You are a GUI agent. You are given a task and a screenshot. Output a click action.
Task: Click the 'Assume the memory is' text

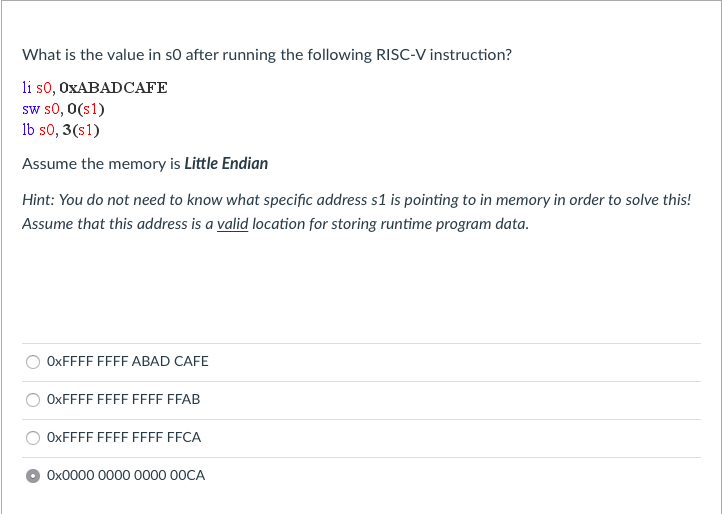pyautogui.click(x=101, y=164)
